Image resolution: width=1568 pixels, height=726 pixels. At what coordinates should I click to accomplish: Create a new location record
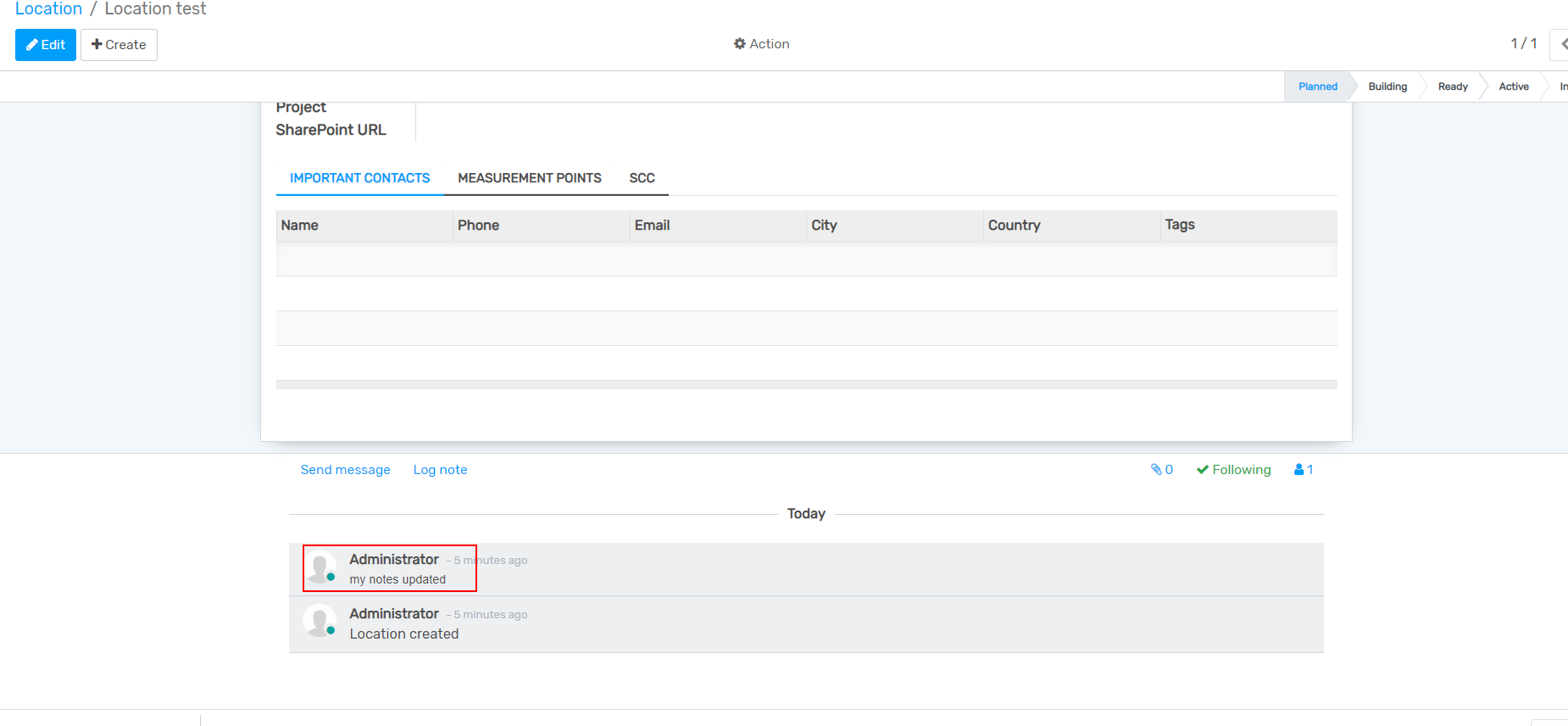[119, 45]
